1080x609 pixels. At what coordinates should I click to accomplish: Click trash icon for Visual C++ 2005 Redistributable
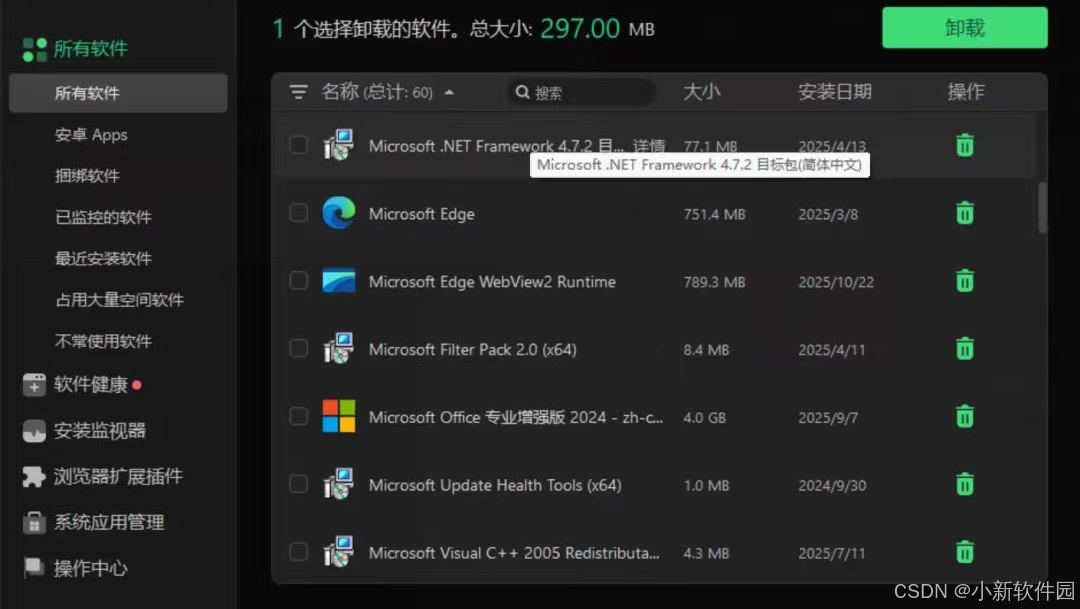pos(965,553)
